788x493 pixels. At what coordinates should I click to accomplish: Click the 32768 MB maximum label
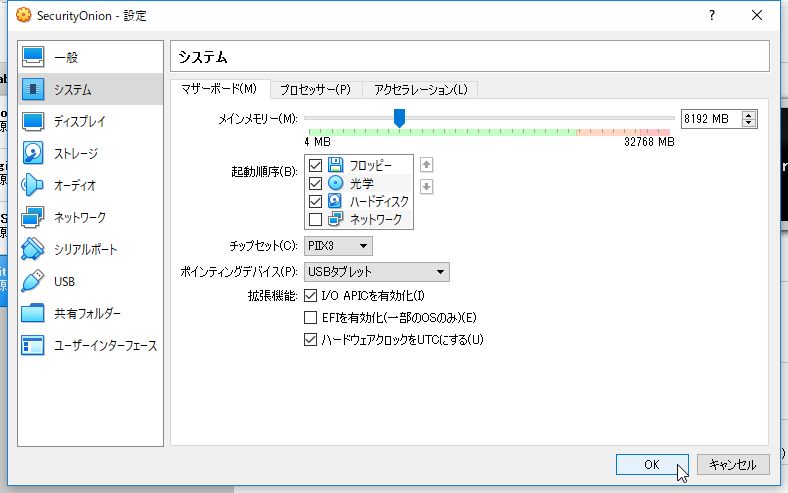click(x=649, y=142)
